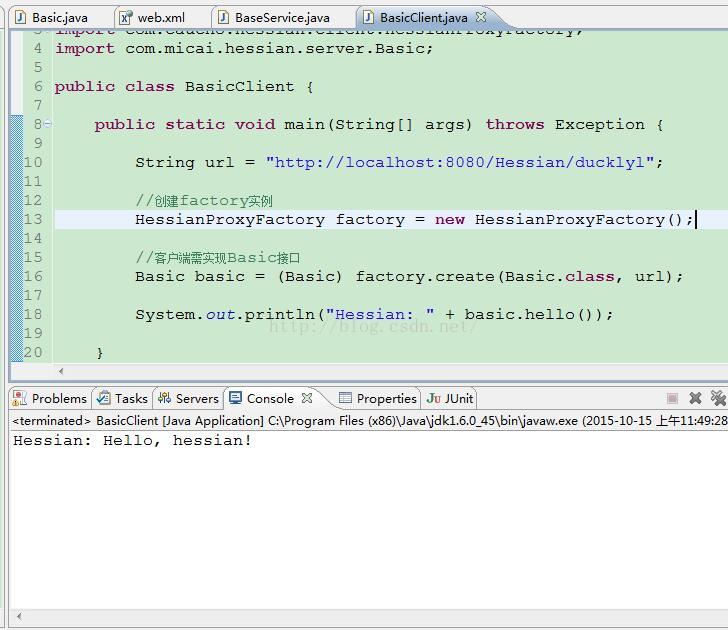Click the import com.micai.hessian.server.Basic line
Viewport: 728px width, 630px height.
pos(244,49)
